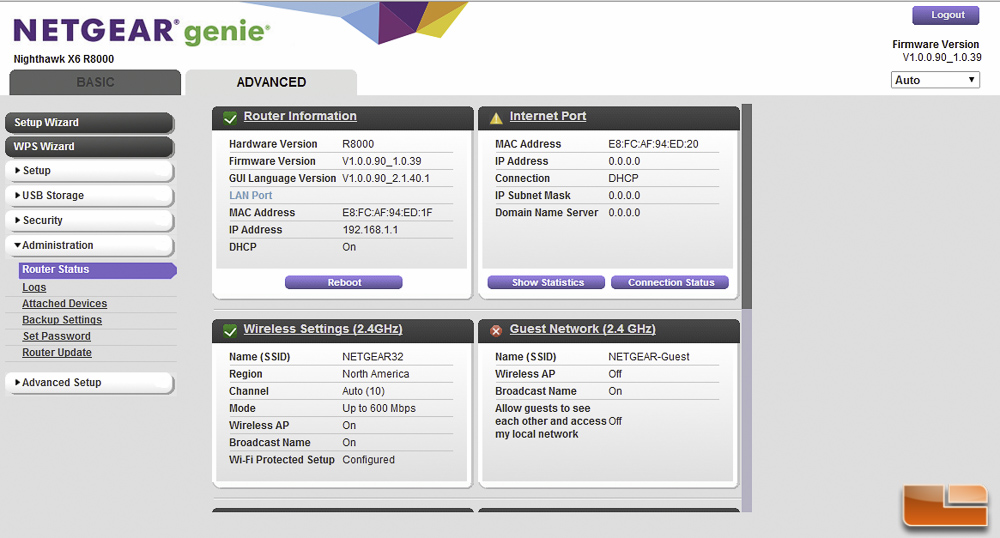Click the Internet MAC address E8:FC:AF:94:ED:20
This screenshot has height=538, width=1000.
[x=653, y=144]
